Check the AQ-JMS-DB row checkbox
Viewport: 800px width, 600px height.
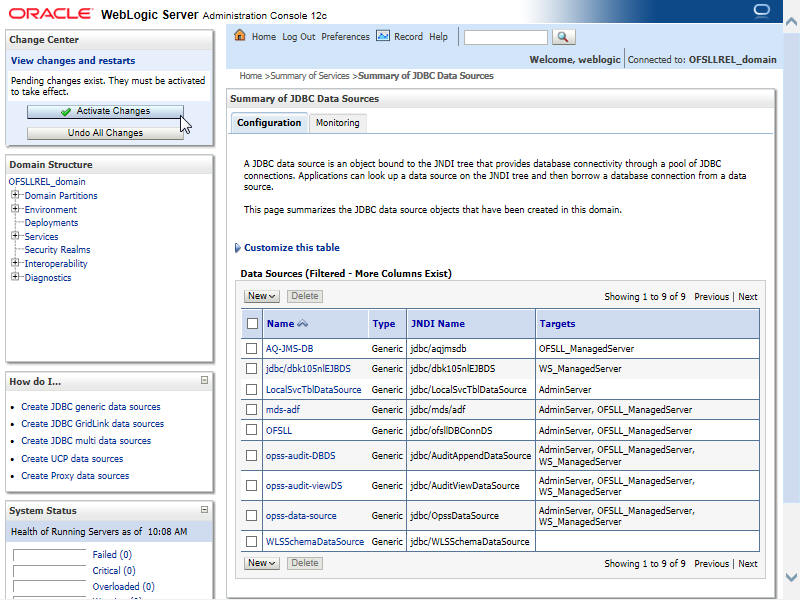(251, 348)
